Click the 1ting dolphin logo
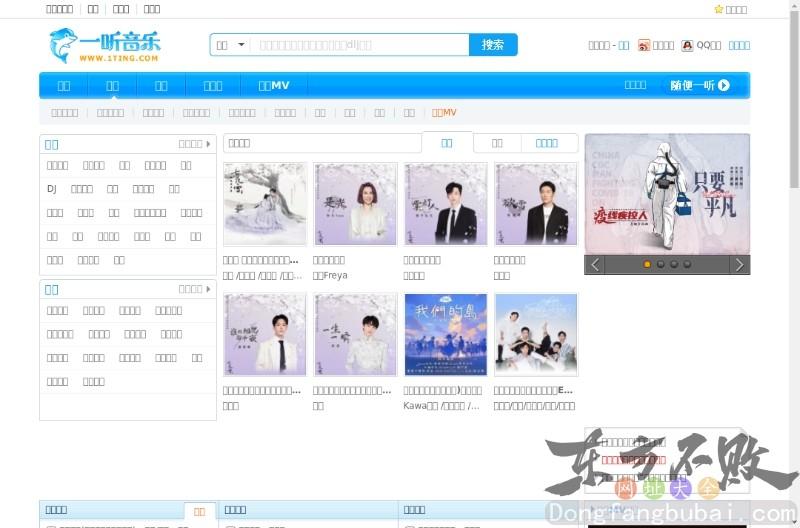800x528 pixels. pos(104,45)
